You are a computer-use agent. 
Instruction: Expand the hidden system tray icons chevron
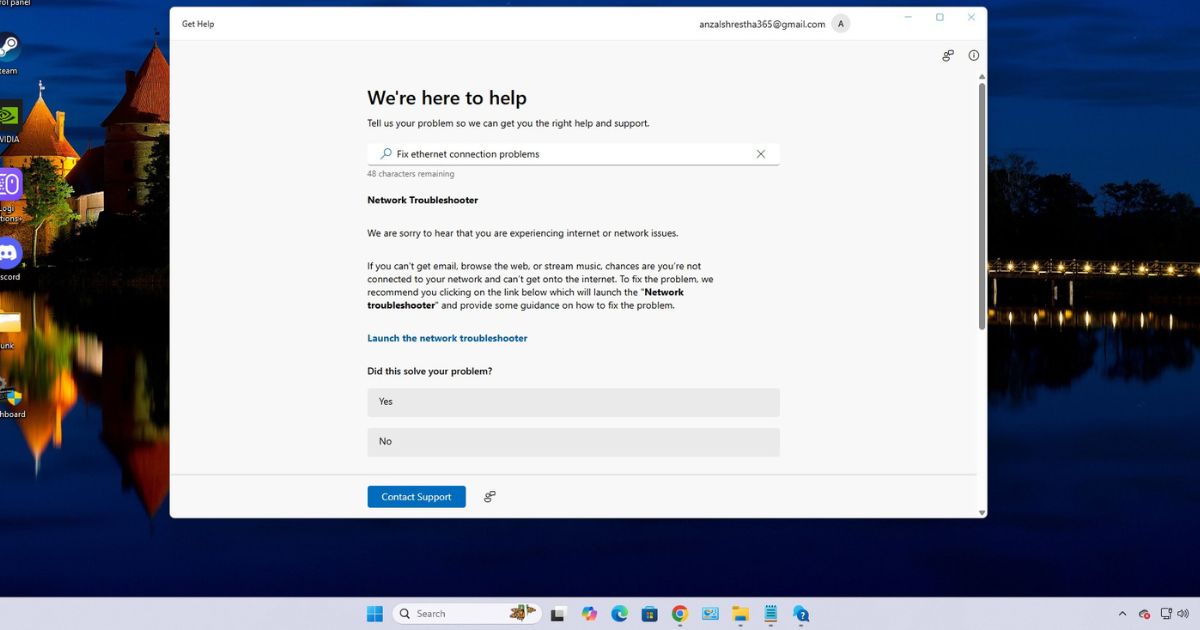point(1122,614)
